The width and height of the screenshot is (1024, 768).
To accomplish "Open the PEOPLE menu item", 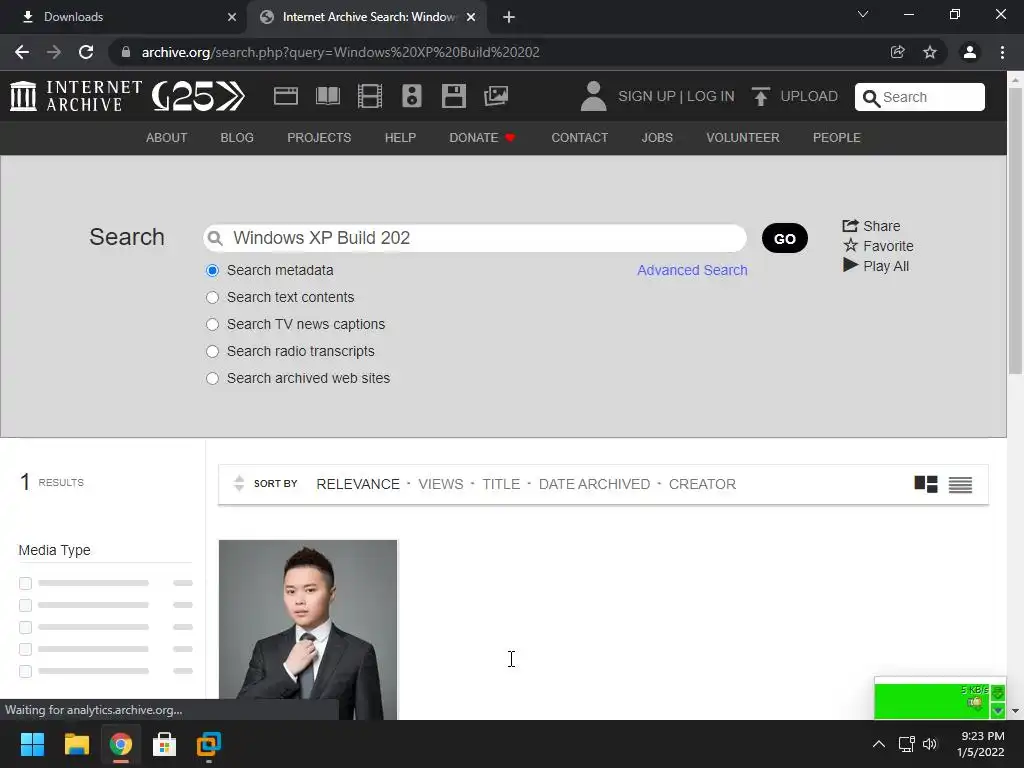I will click(837, 138).
